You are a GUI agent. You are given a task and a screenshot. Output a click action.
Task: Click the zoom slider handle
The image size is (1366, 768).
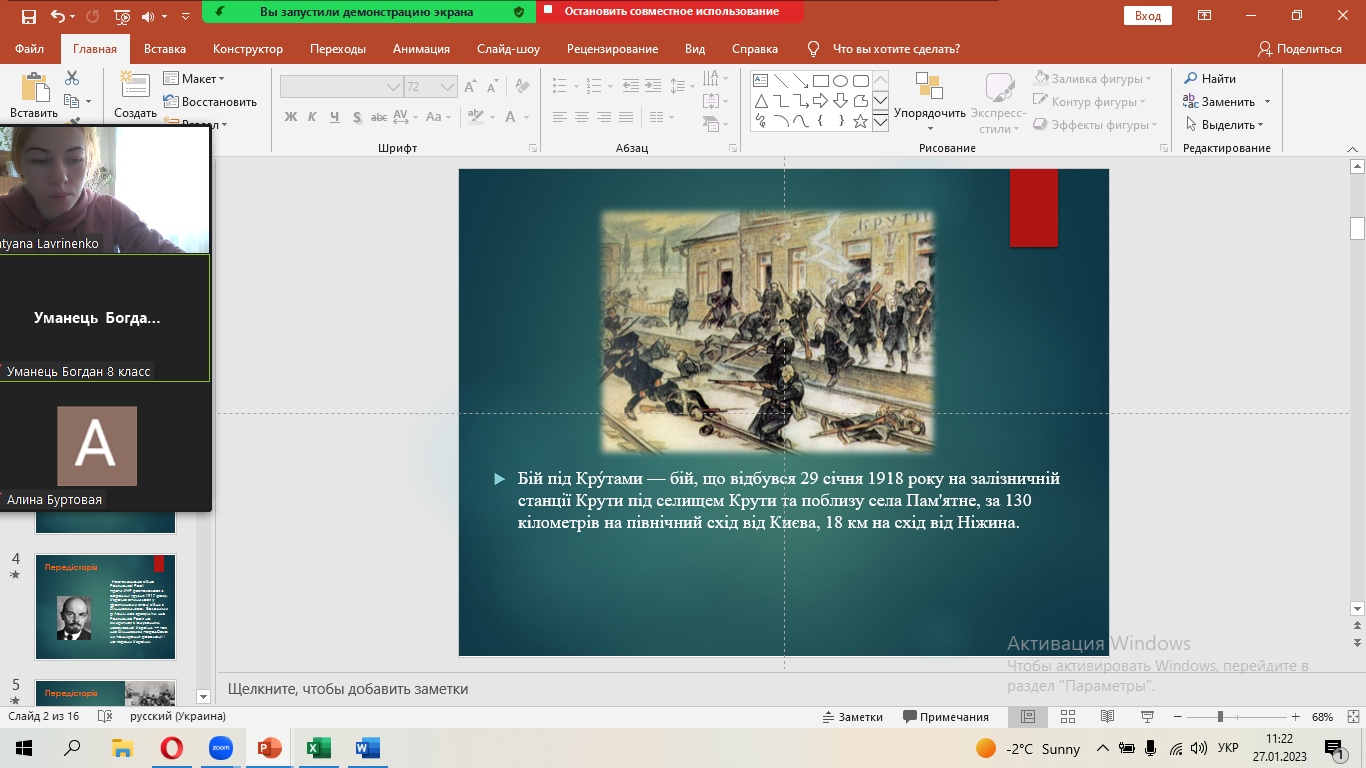tap(1220, 717)
